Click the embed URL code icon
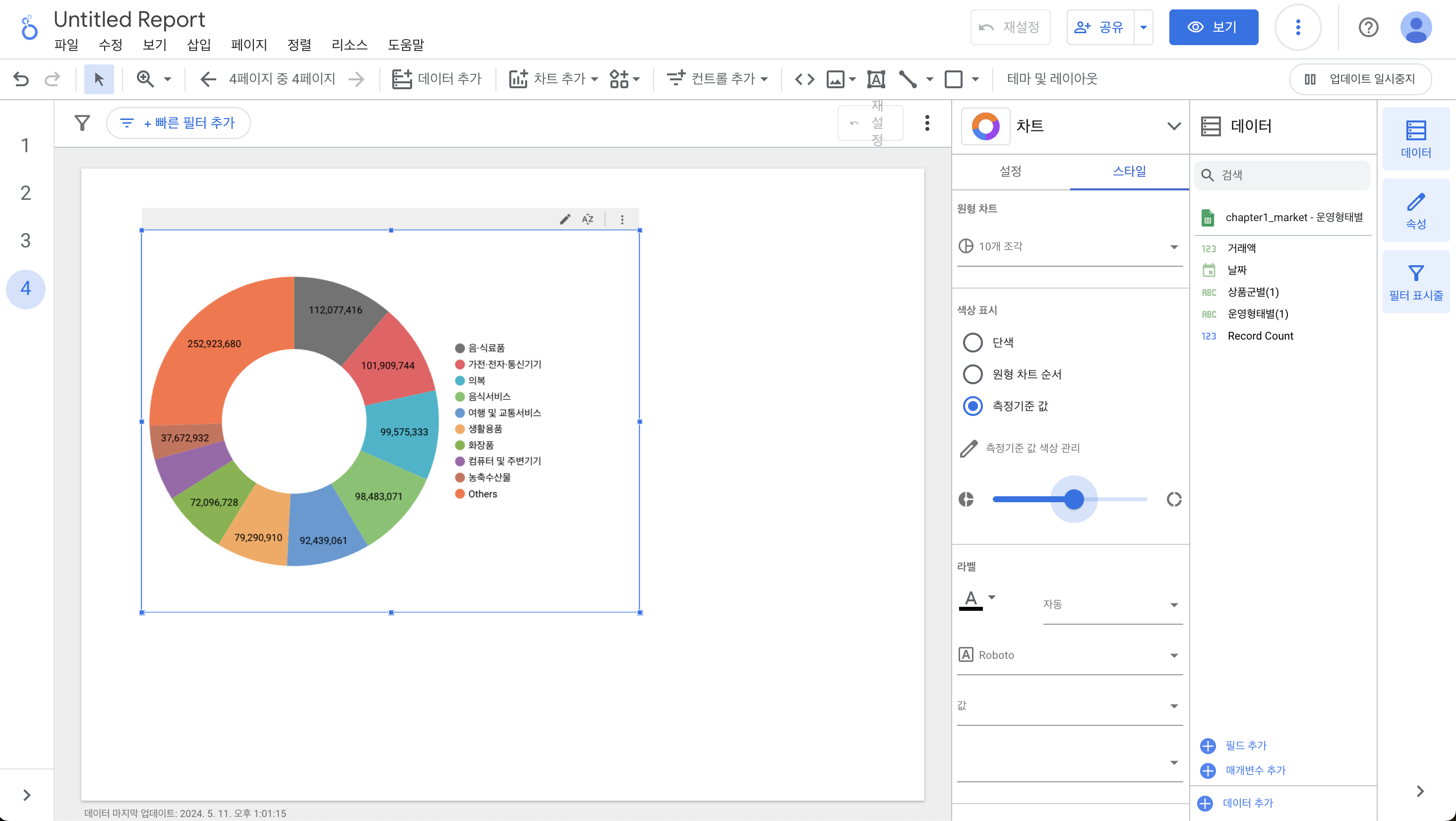This screenshot has height=821, width=1456. (804, 79)
